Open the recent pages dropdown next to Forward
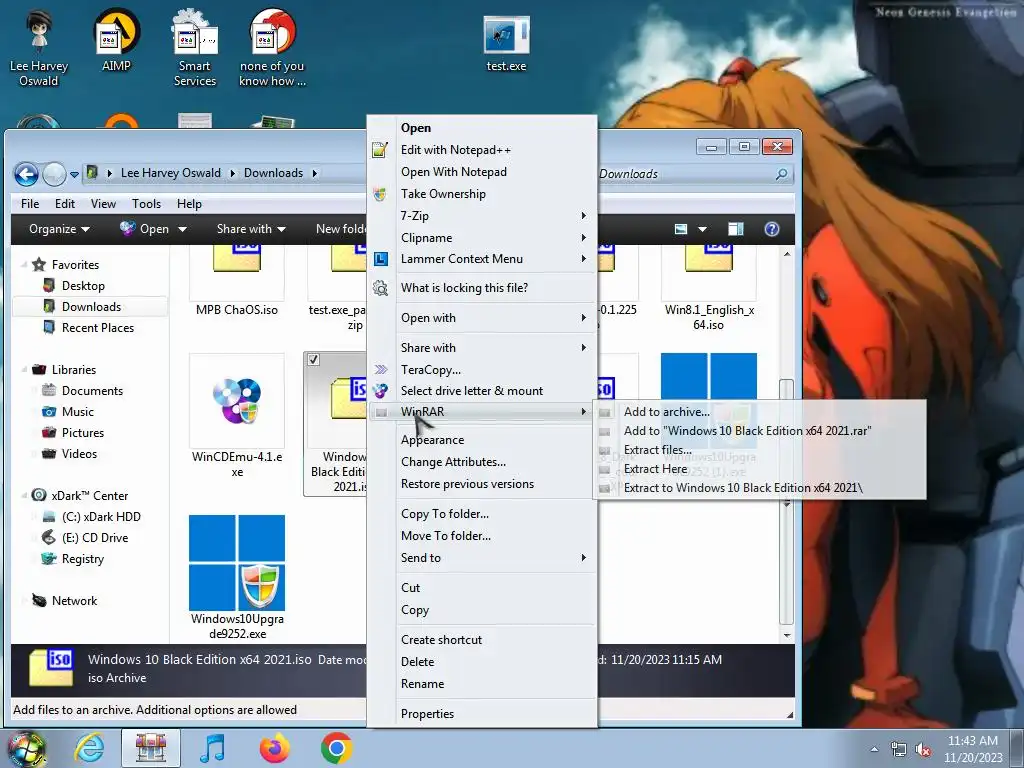The image size is (1024, 768). click(x=74, y=174)
